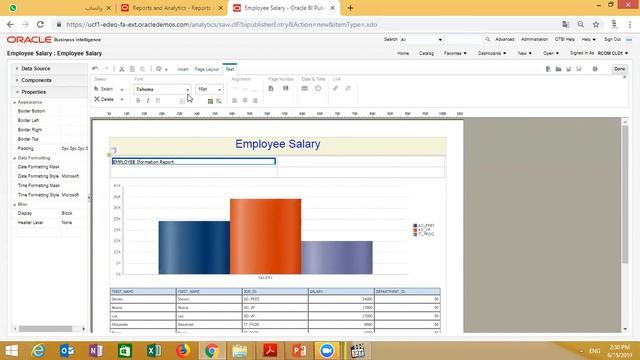Open the Open menu in header
This screenshot has height=360, width=640.
coord(551,53)
